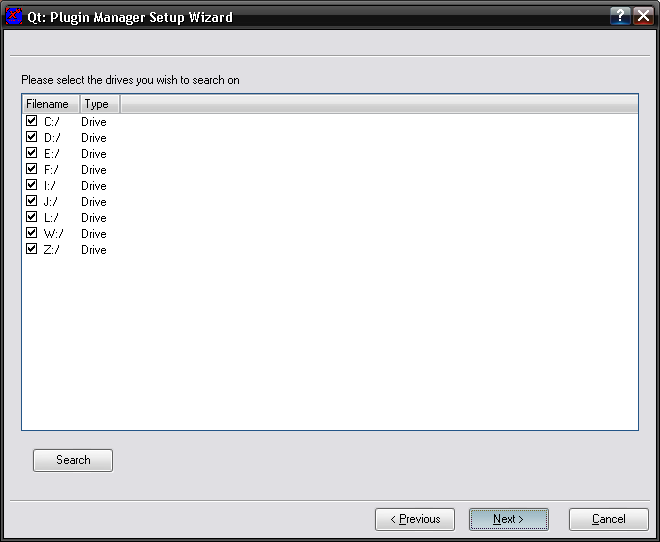Sort list by the Filename column header
This screenshot has width=660, height=542.
point(49,104)
